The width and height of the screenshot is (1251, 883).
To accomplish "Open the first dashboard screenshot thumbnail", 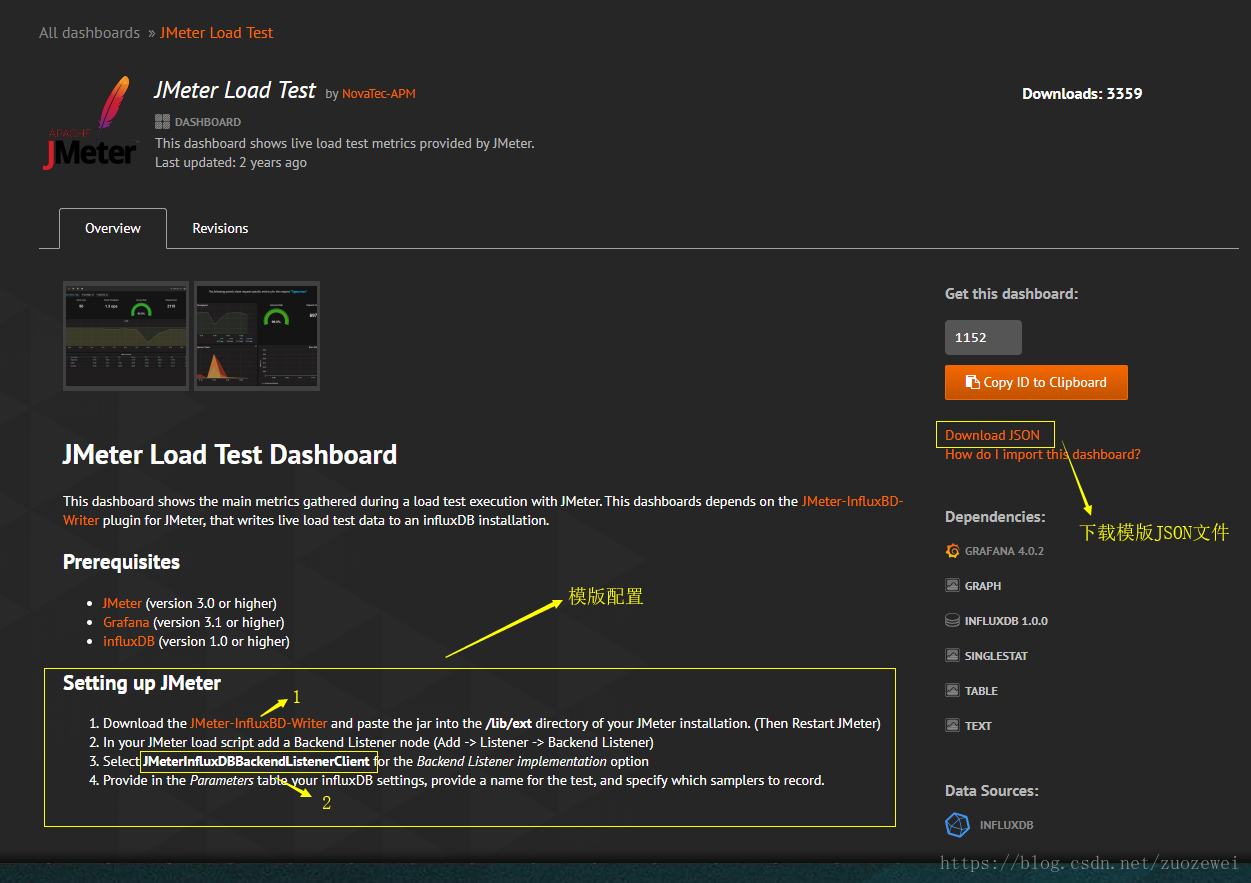I will tap(126, 336).
